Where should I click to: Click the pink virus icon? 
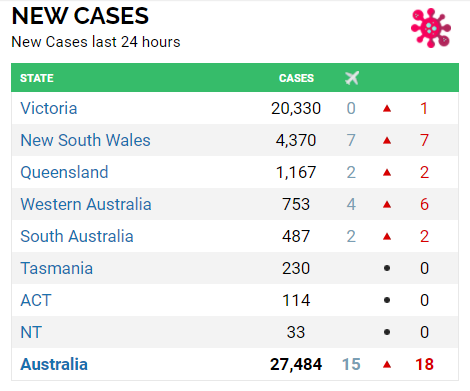point(431,28)
